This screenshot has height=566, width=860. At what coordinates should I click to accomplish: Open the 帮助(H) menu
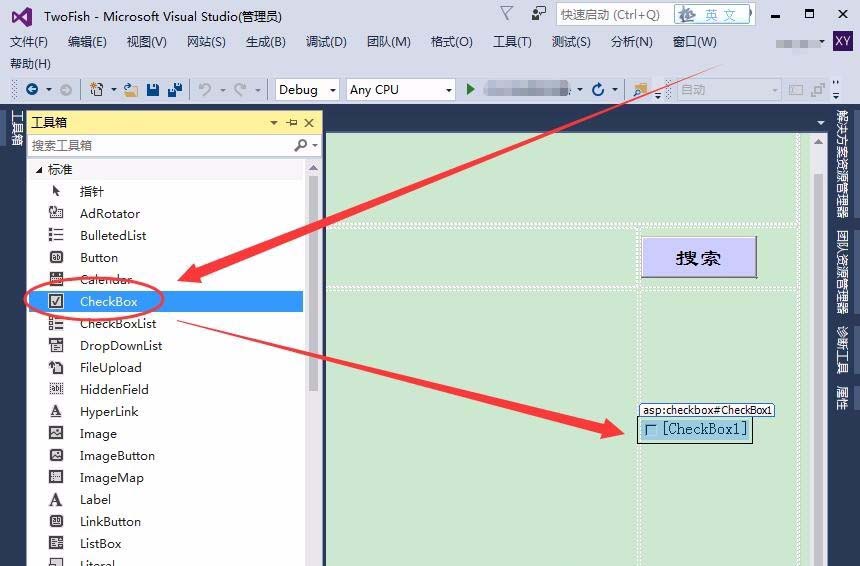pyautogui.click(x=30, y=64)
